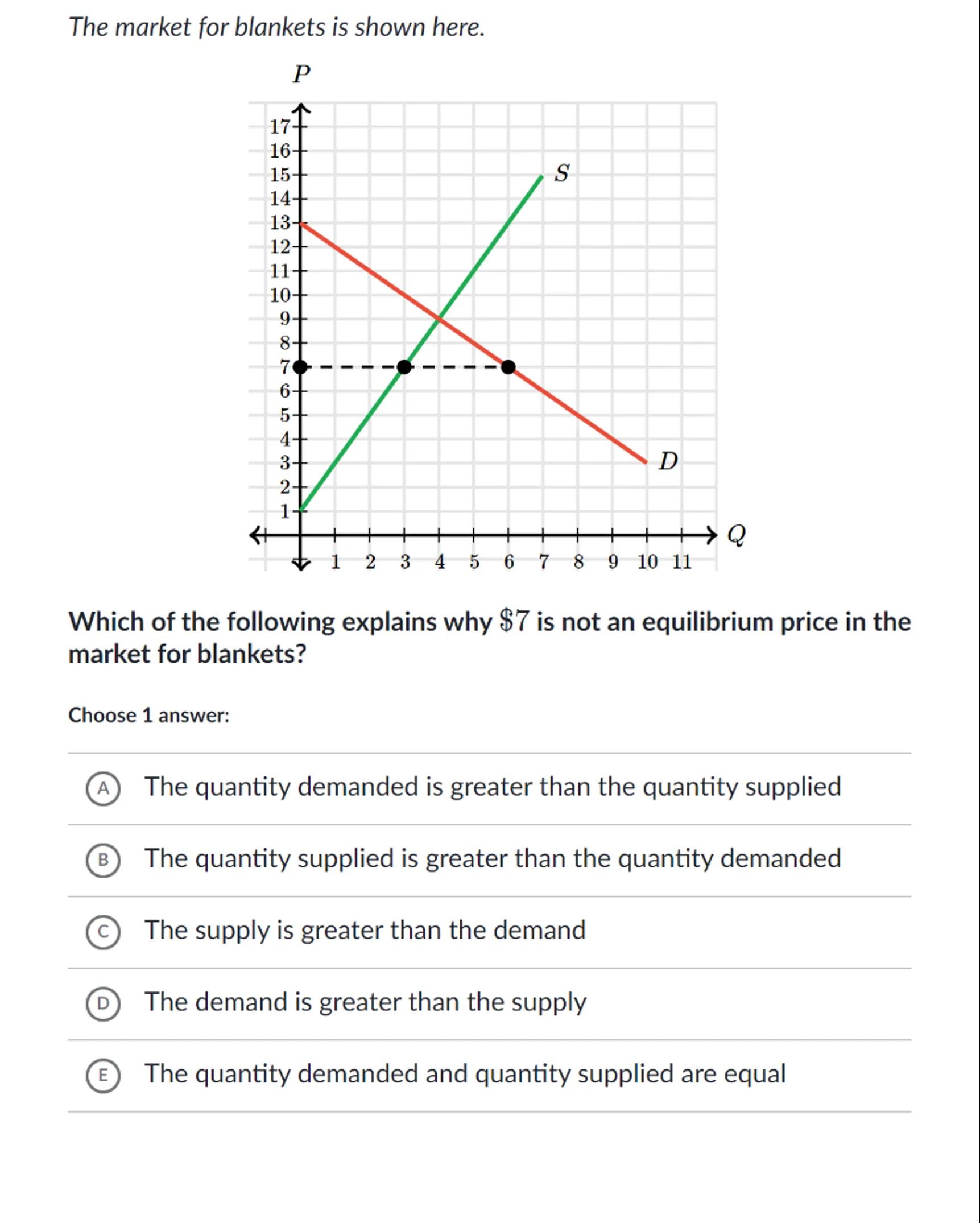The width and height of the screenshot is (980, 1223).
Task: Click the intersection of supply and demand curves
Action: (439, 319)
